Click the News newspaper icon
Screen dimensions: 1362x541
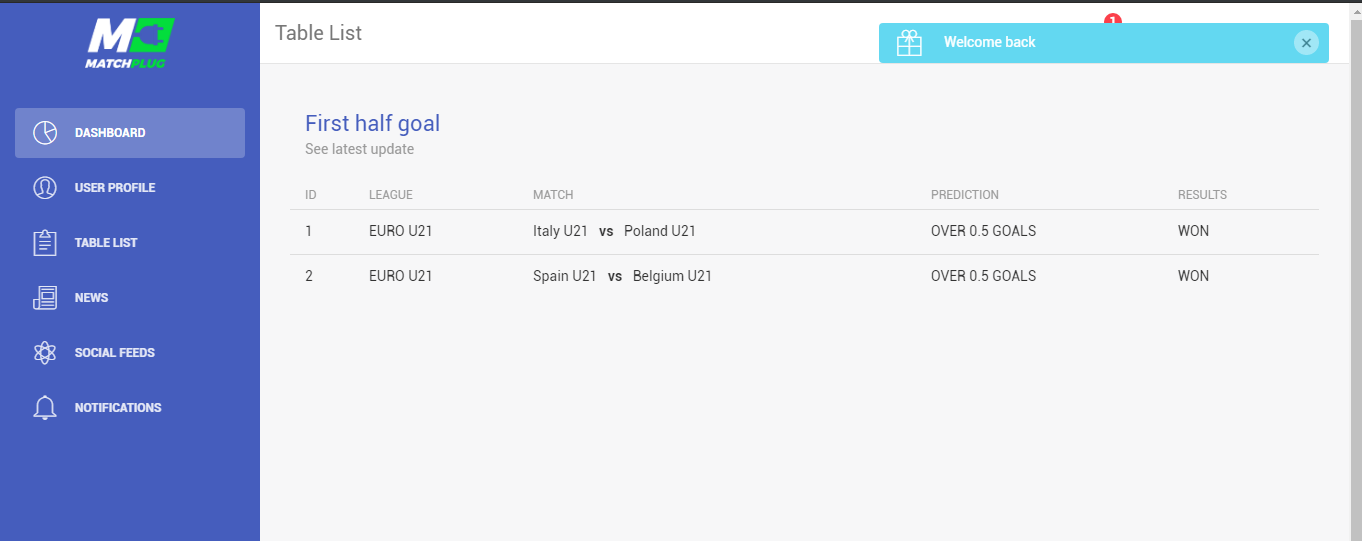click(45, 298)
